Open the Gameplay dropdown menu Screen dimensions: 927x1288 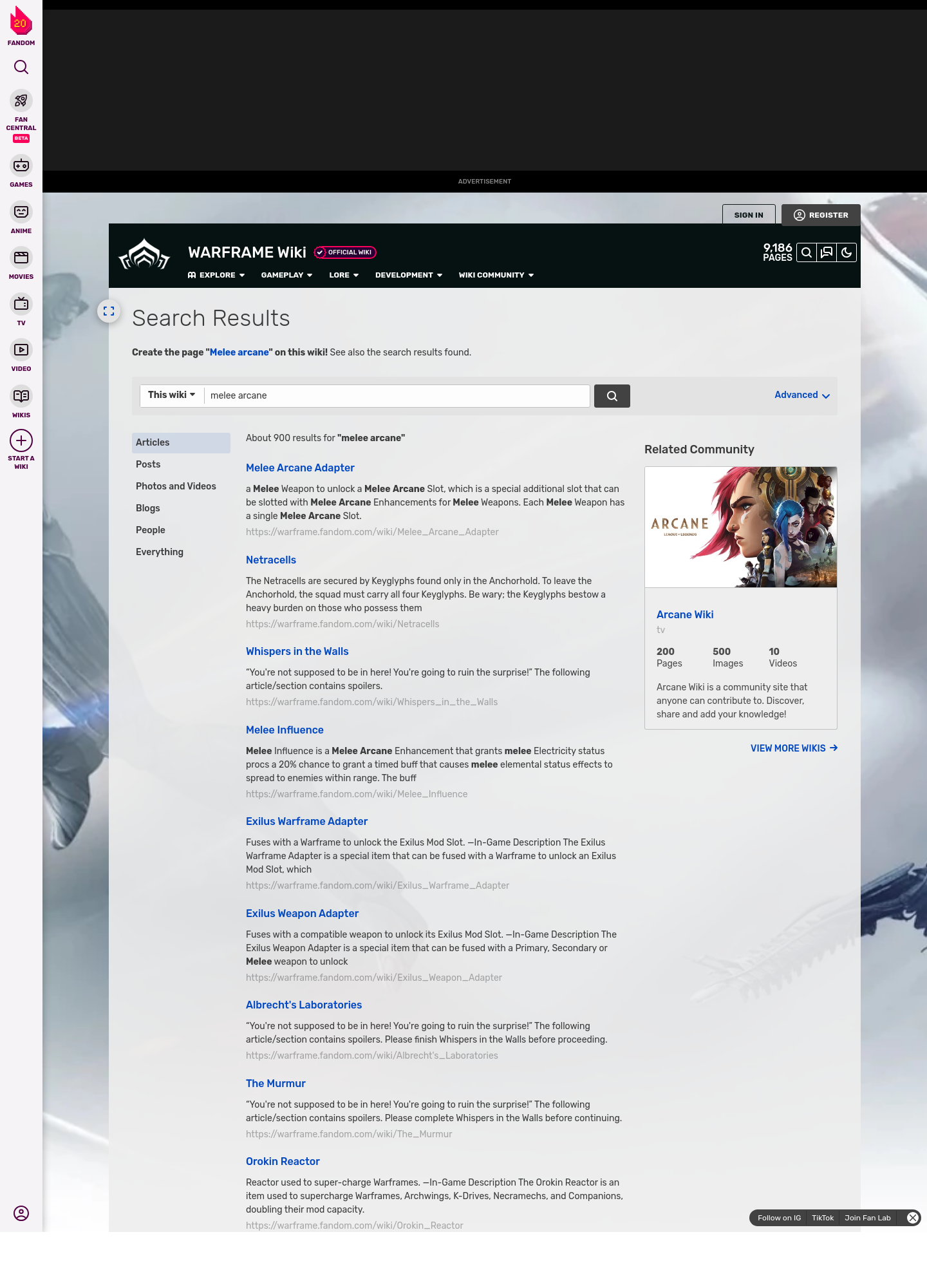[286, 275]
